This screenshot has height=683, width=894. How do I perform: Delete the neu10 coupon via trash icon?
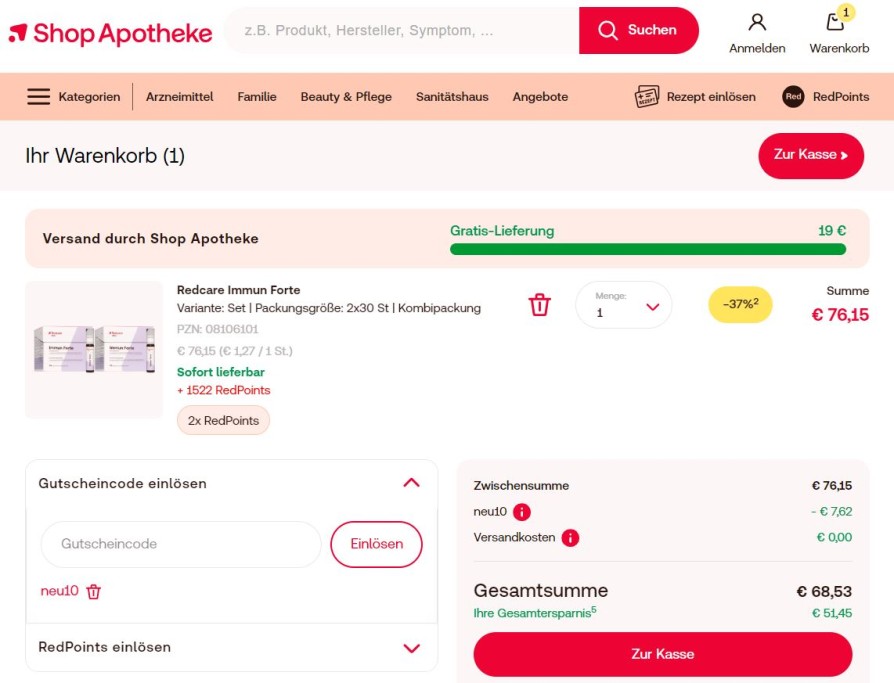pyautogui.click(x=94, y=592)
